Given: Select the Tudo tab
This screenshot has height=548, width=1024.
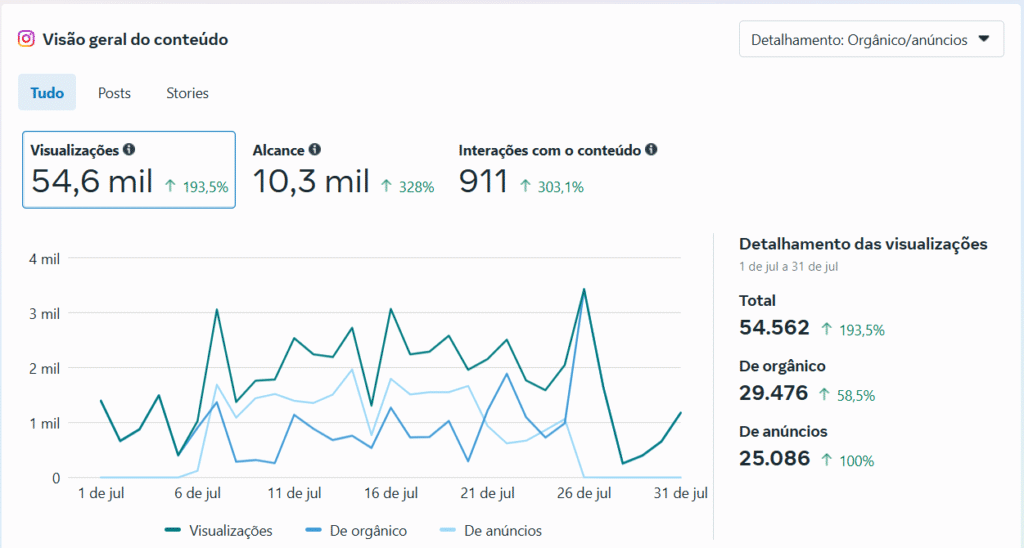Looking at the screenshot, I should pos(47,92).
